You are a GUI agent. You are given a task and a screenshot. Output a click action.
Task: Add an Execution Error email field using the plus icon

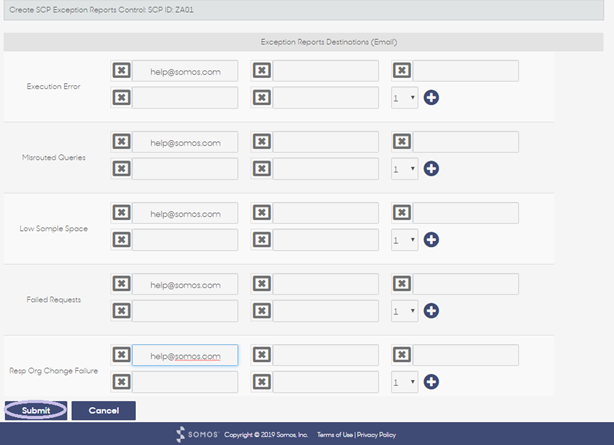pyautogui.click(x=431, y=98)
